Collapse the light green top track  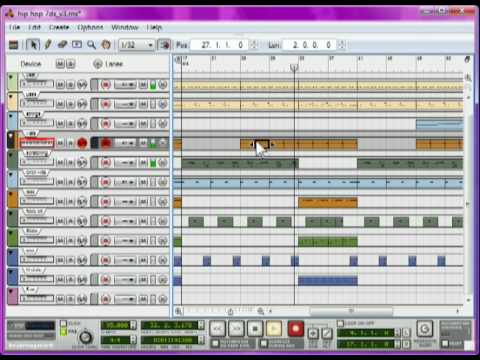click(x=11, y=77)
